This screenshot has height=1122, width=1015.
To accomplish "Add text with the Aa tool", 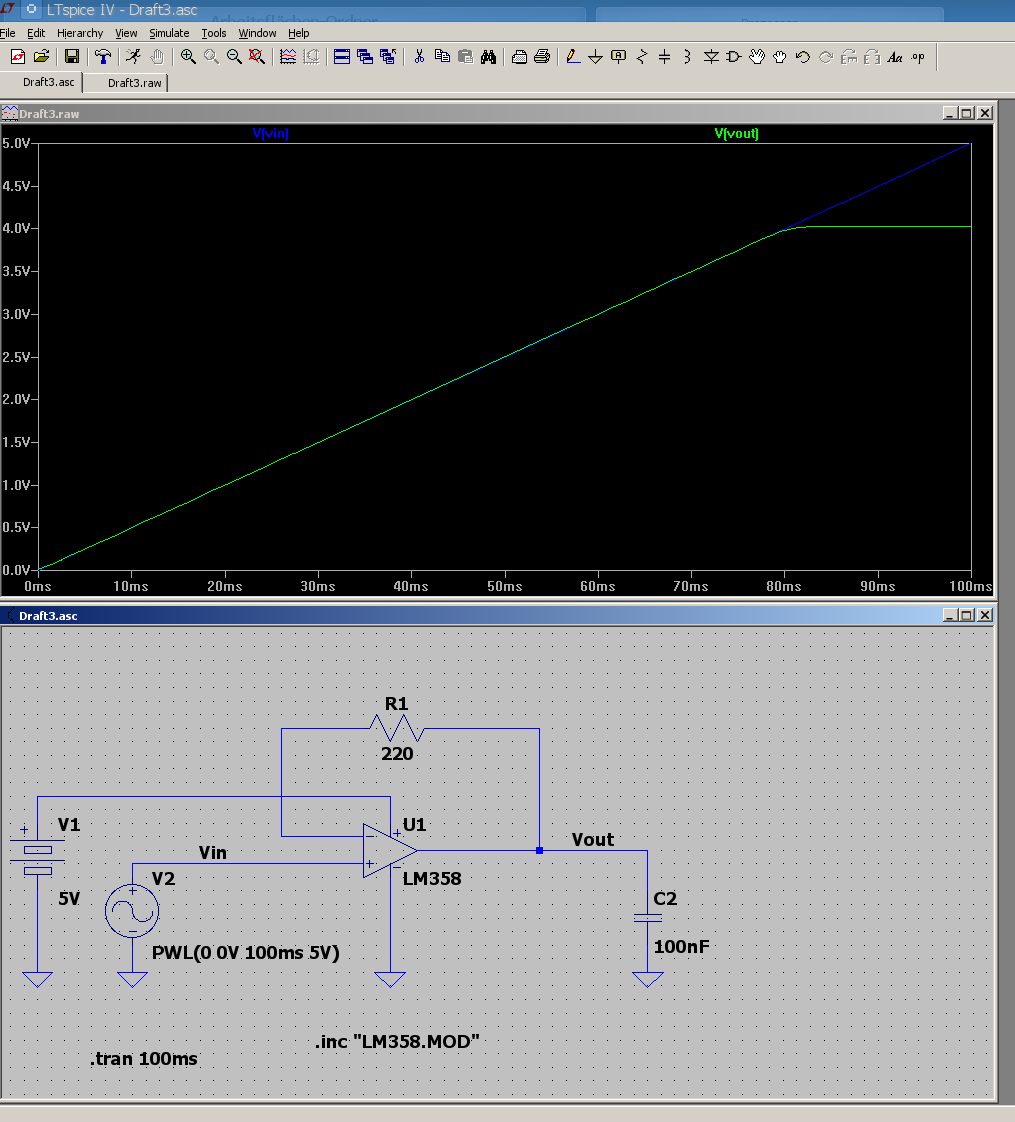I will (895, 57).
